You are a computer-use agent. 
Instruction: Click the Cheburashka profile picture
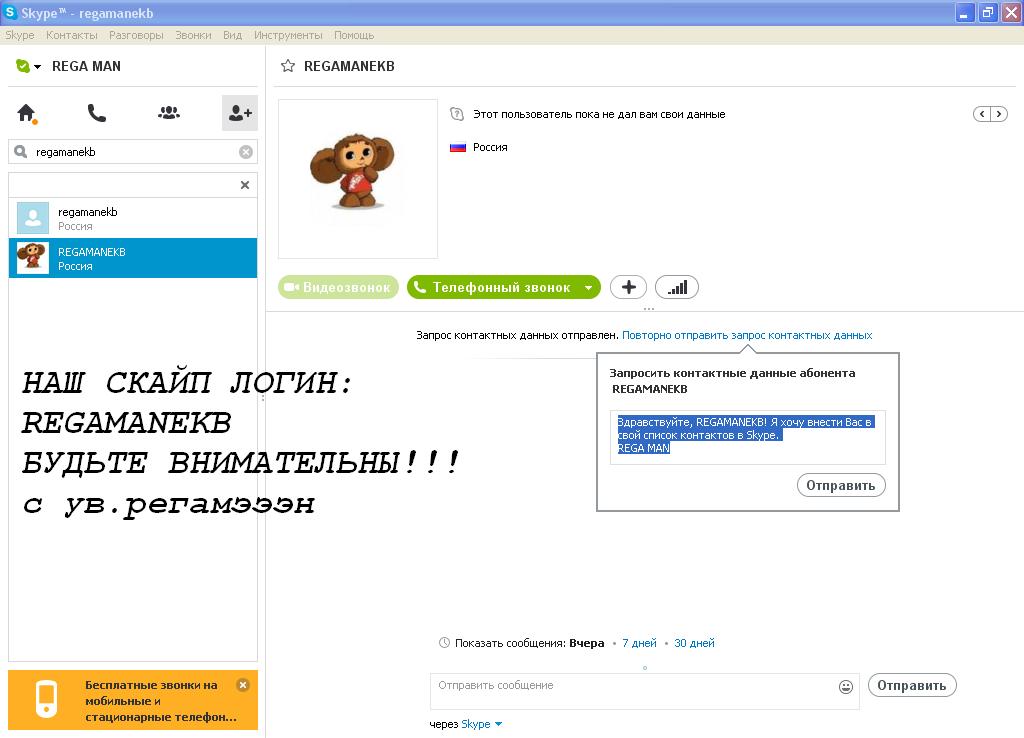(358, 178)
